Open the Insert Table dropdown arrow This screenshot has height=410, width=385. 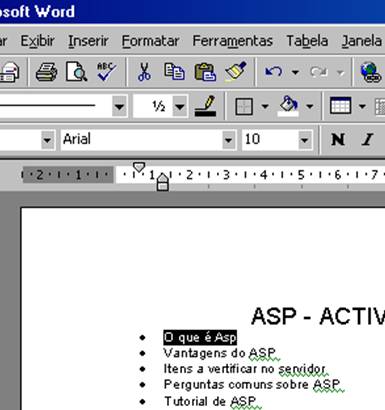[362, 107]
